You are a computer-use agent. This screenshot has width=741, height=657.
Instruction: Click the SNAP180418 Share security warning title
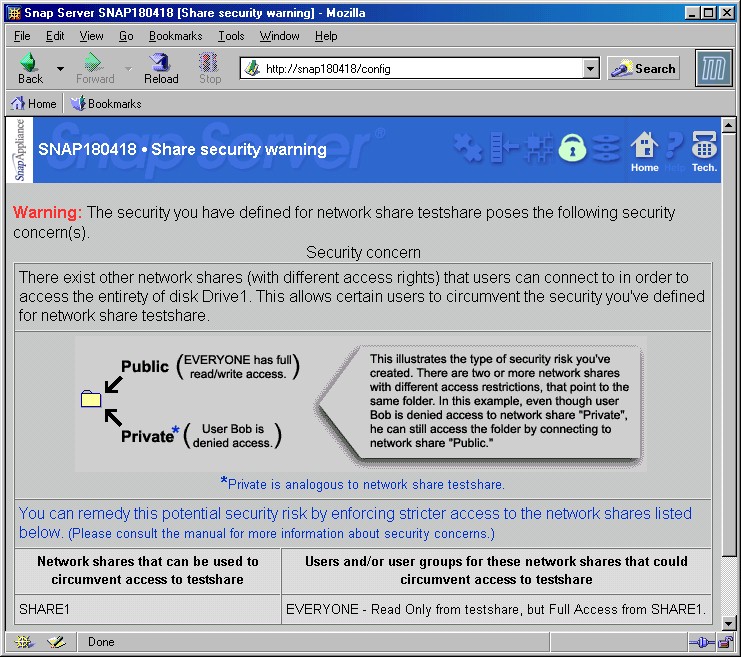(182, 149)
